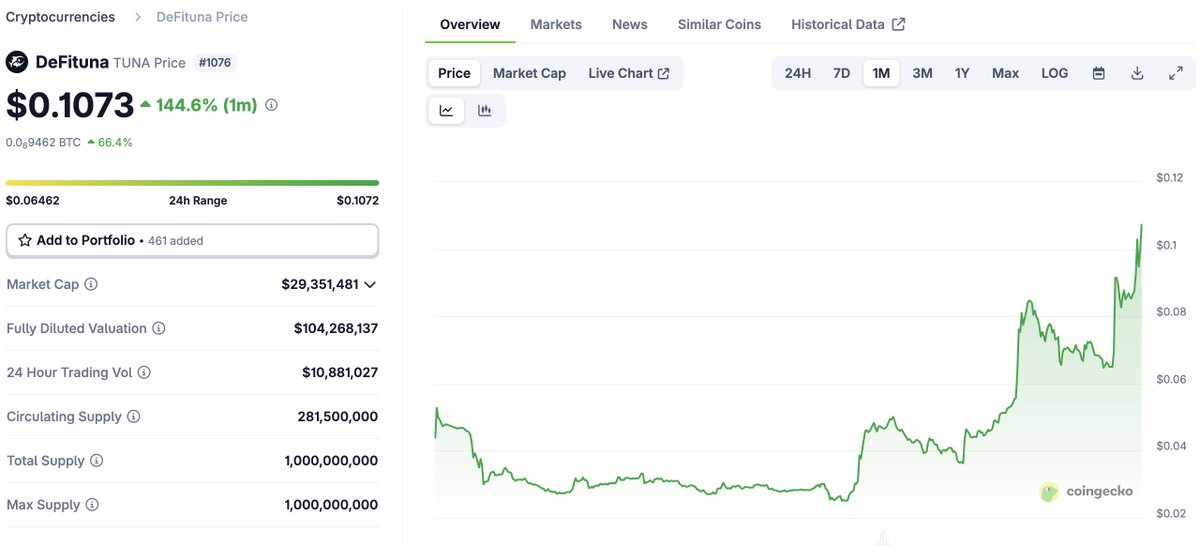The image size is (1200, 546).
Task: Click the Add to Portfolio button
Action: [x=192, y=240]
